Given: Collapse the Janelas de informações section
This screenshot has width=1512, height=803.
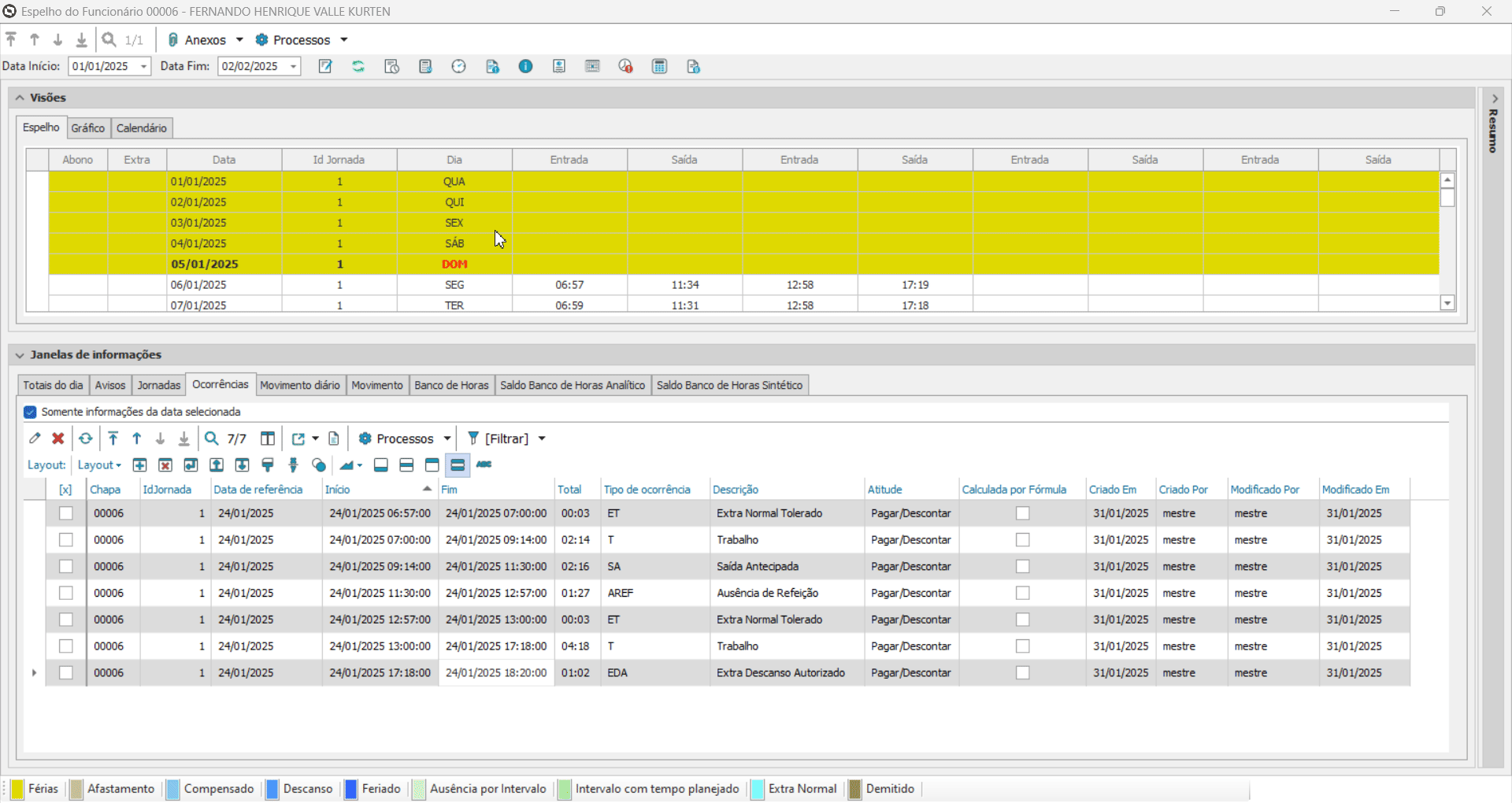Looking at the screenshot, I should click(20, 355).
